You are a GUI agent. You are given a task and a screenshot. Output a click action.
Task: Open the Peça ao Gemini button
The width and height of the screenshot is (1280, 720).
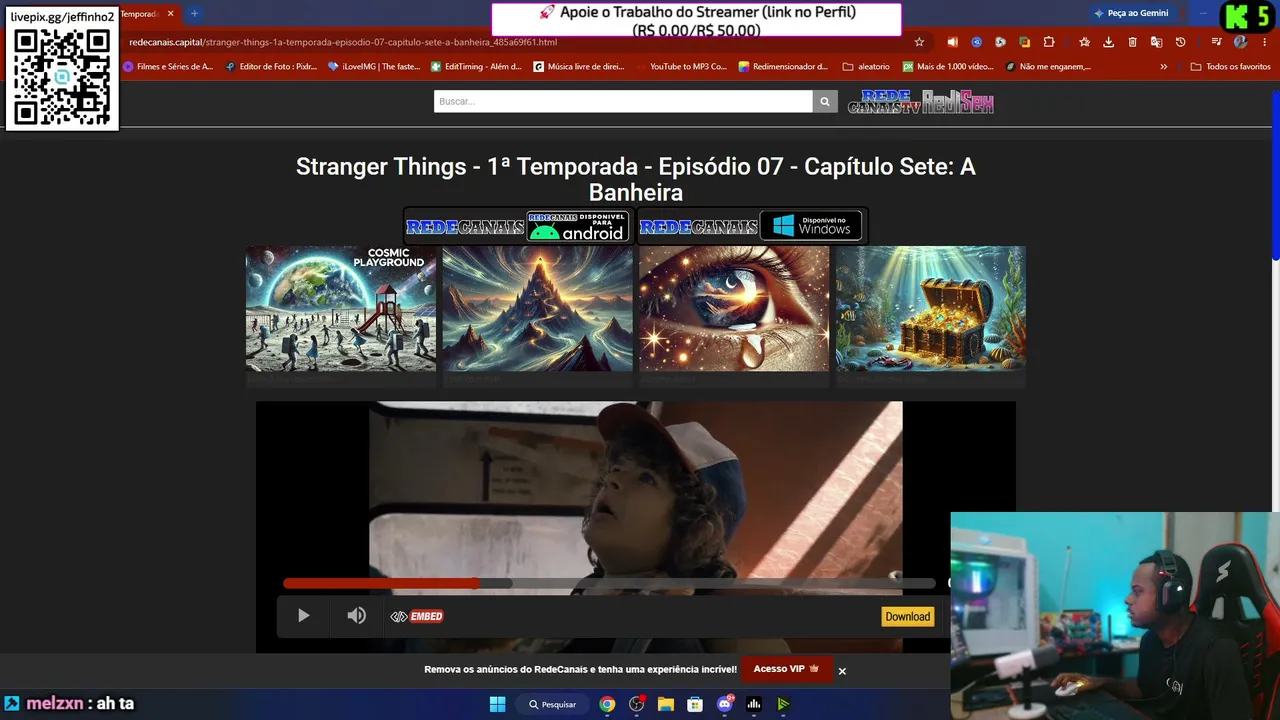point(1131,13)
